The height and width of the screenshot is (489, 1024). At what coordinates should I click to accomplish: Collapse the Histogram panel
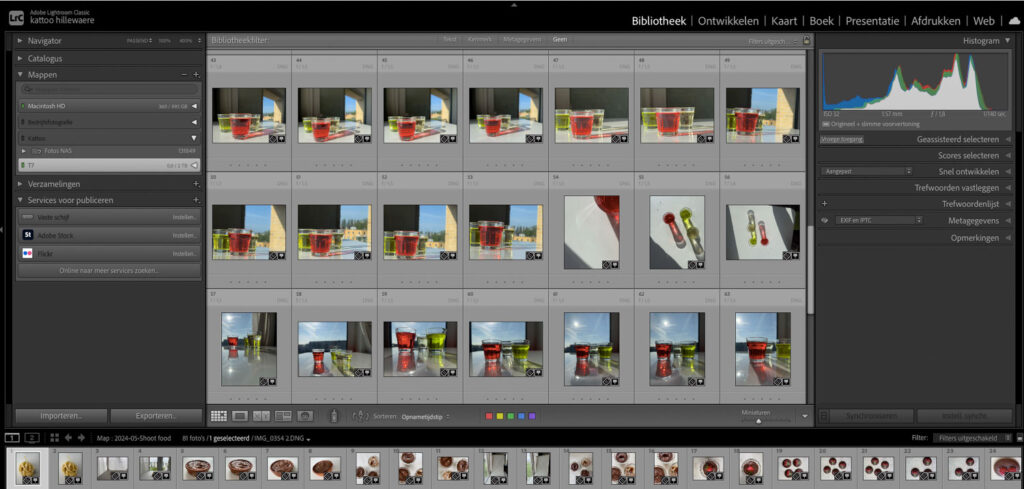[1008, 40]
